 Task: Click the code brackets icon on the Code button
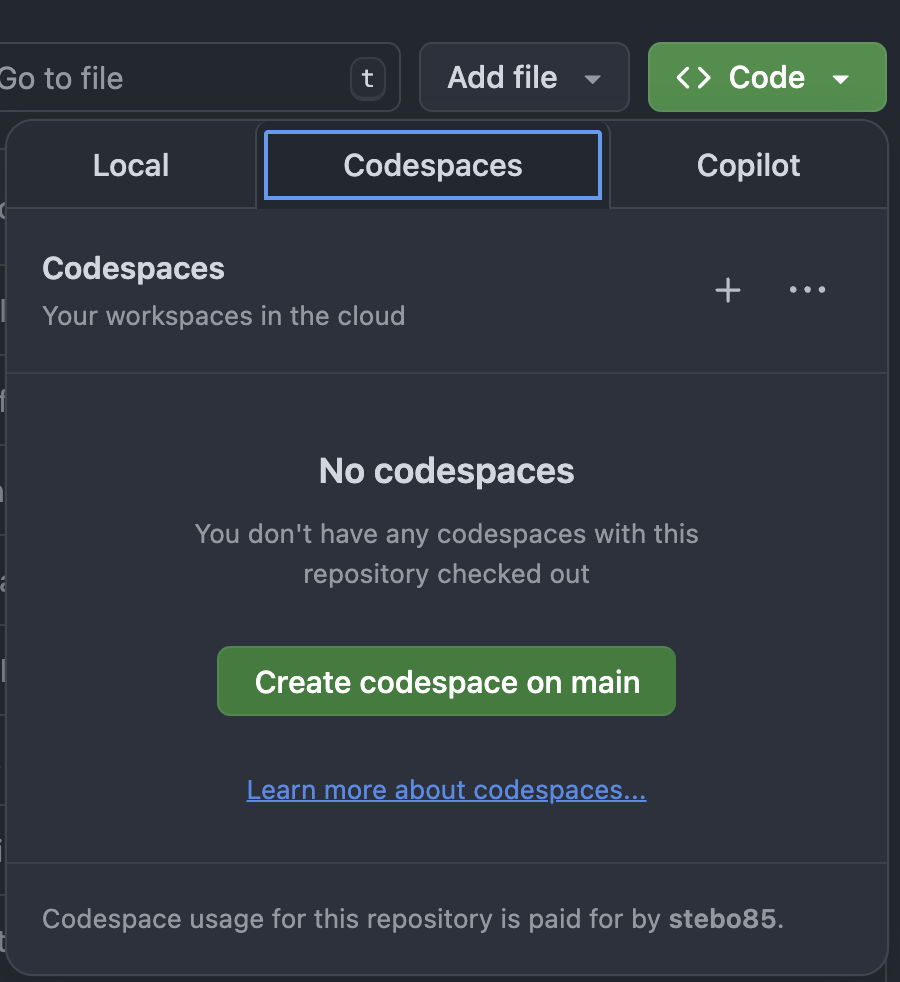(694, 77)
